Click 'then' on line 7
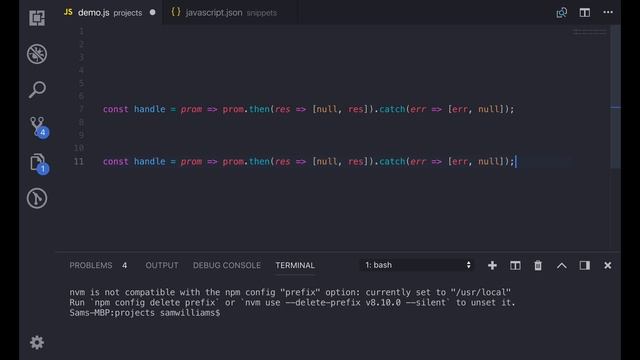 coord(259,109)
